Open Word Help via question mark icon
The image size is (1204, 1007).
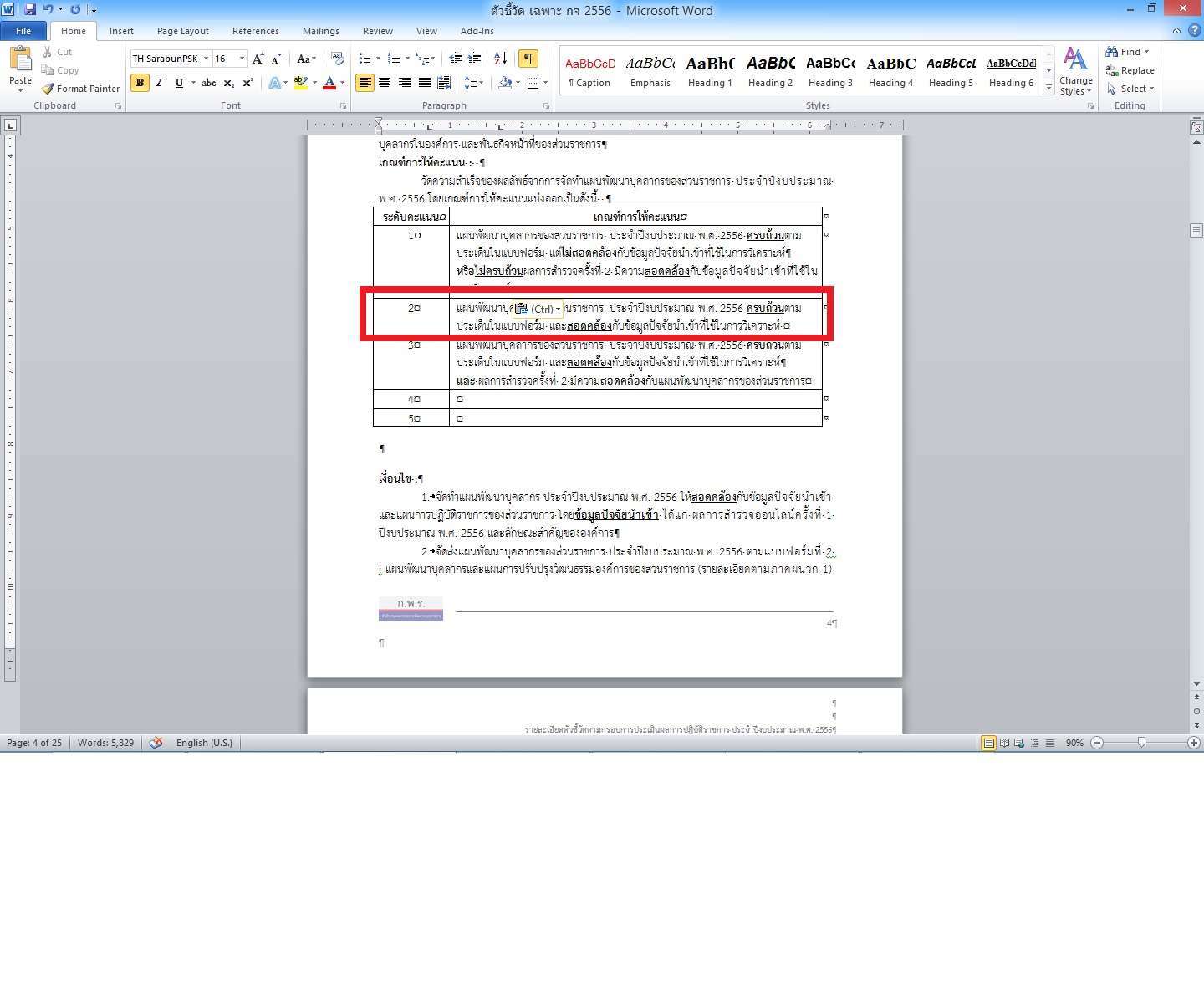pos(1194,31)
